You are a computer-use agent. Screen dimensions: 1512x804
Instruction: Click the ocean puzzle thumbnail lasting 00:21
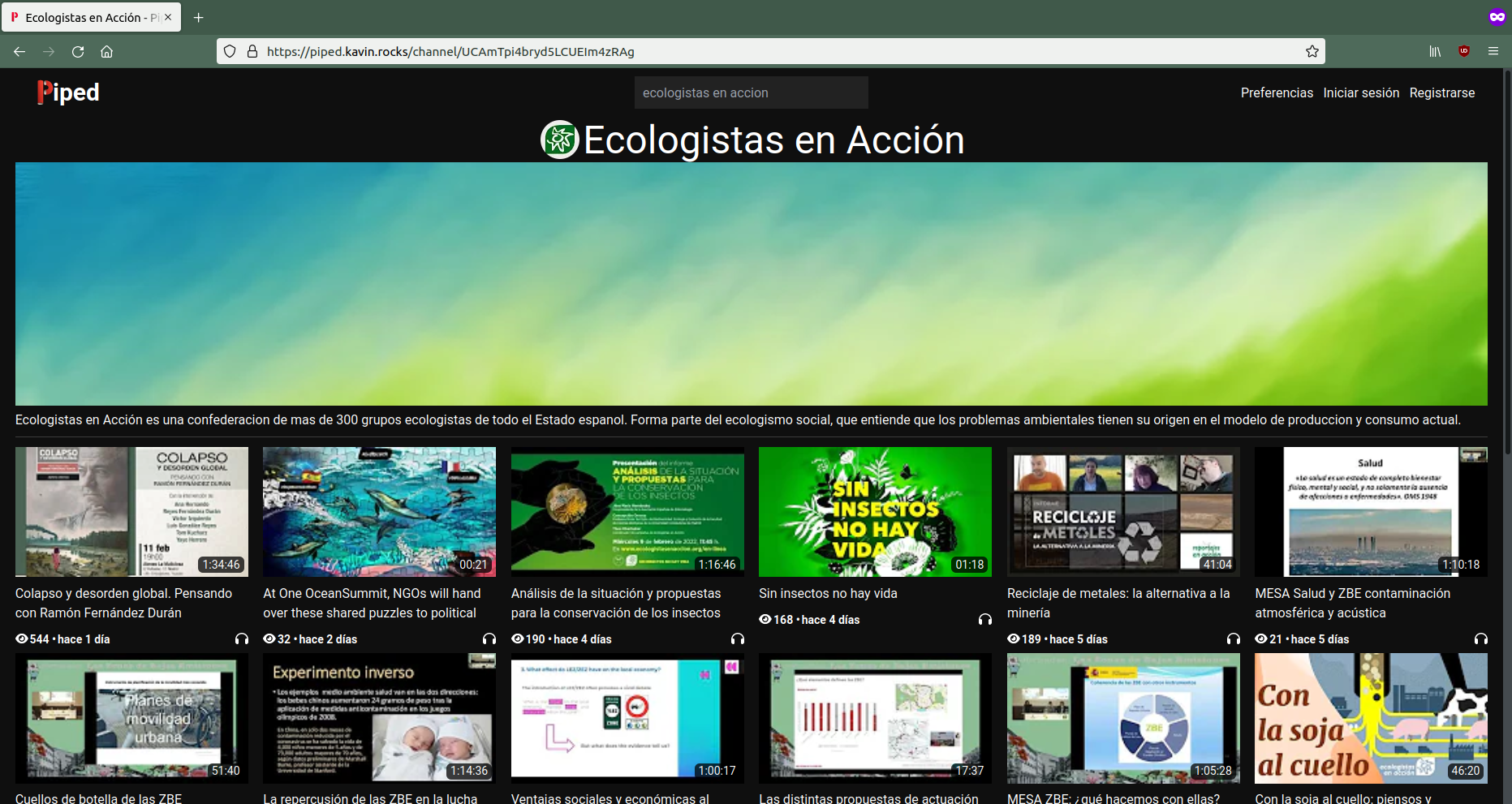[x=379, y=512]
